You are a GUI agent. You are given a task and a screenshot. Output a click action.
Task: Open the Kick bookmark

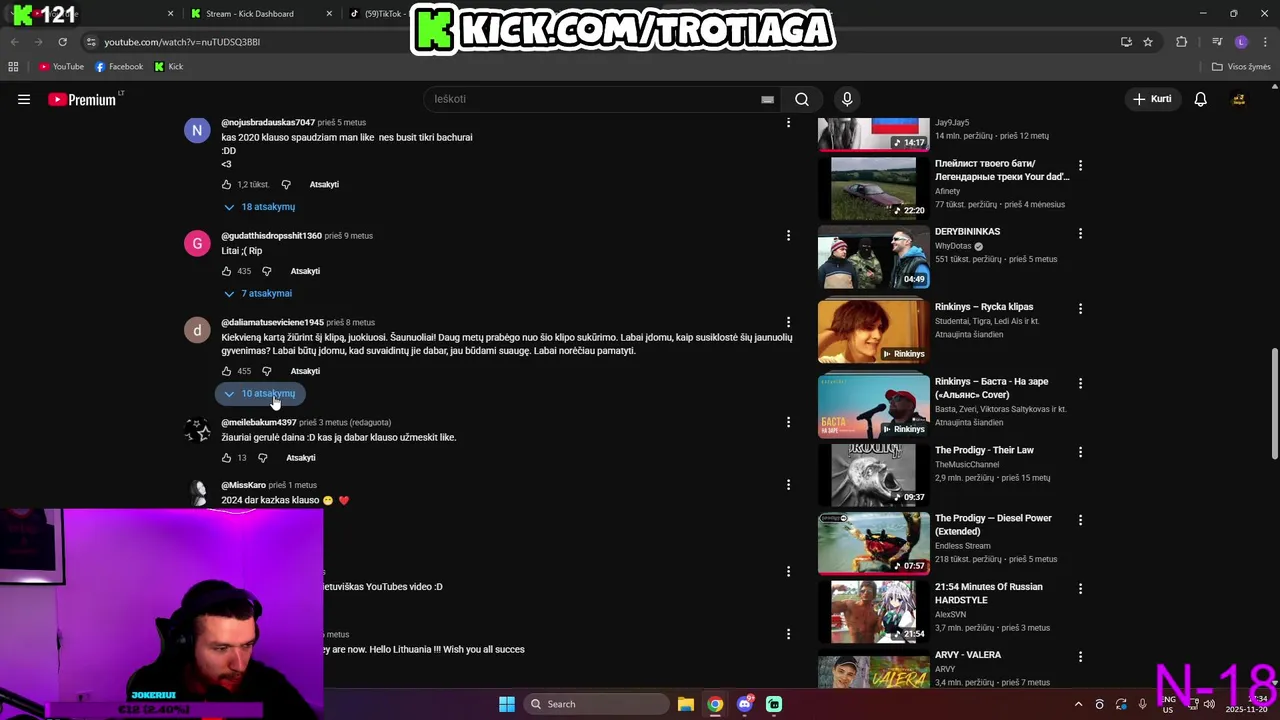(x=169, y=67)
